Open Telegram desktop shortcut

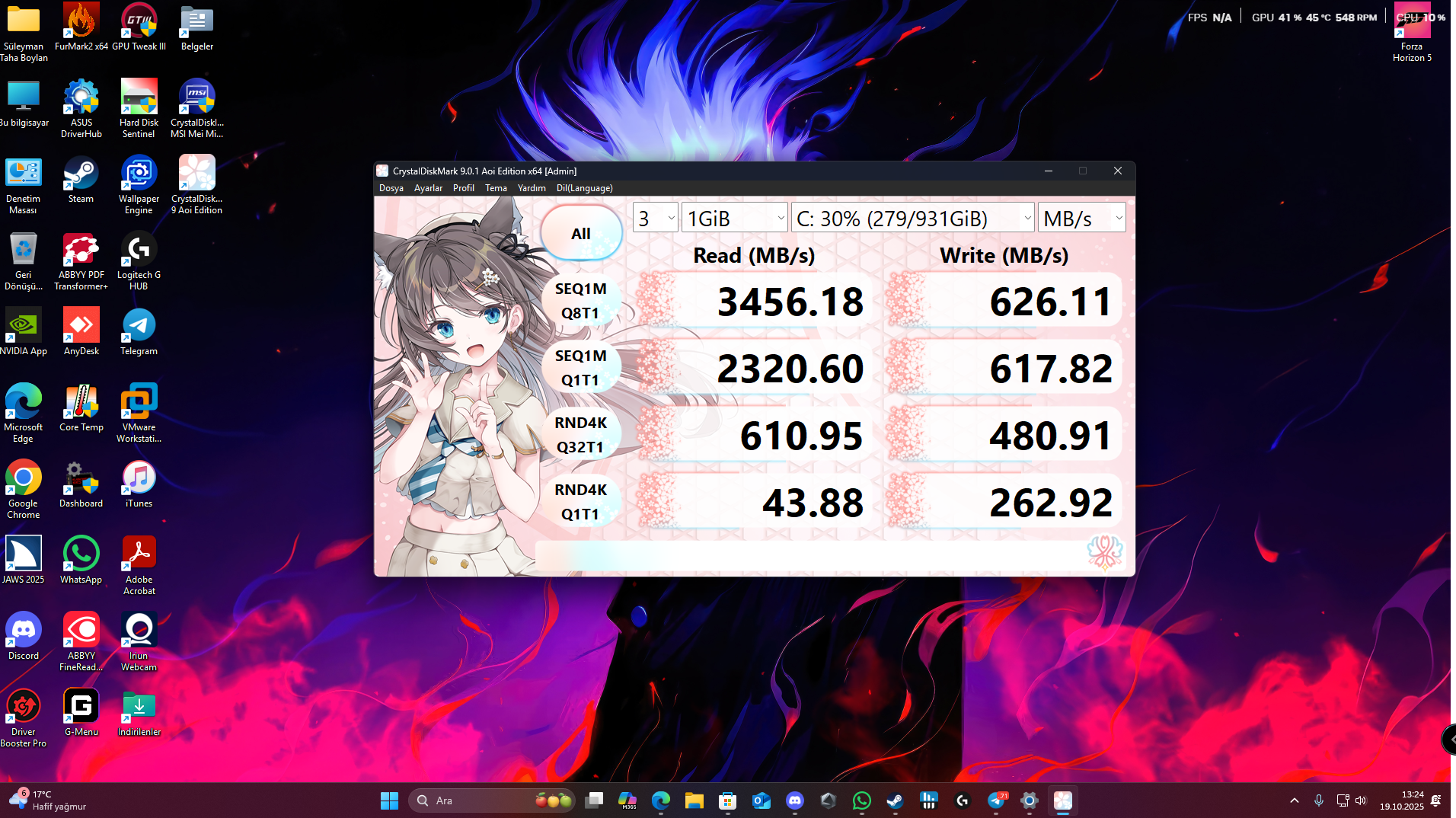[139, 332]
